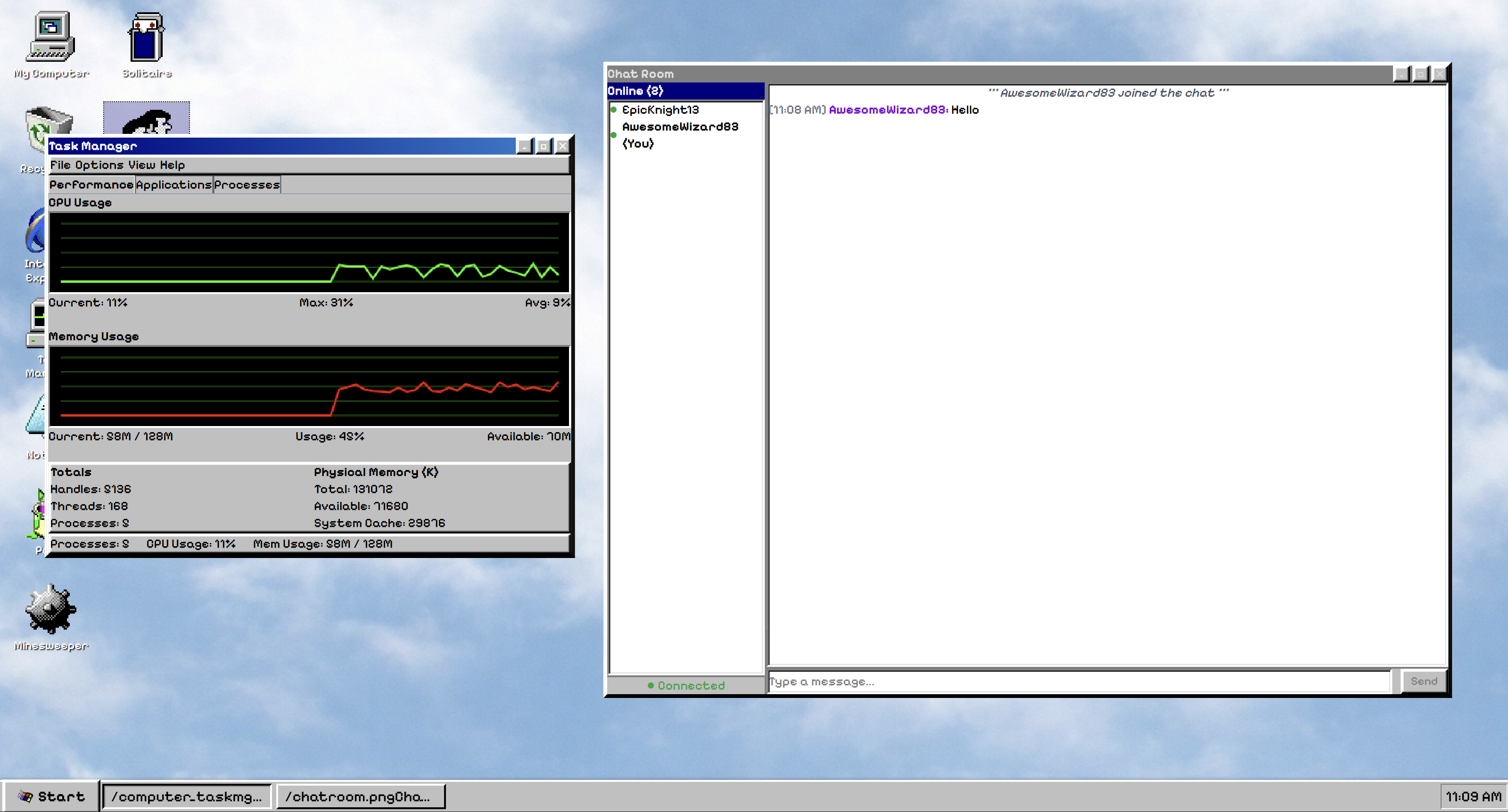Open the Options menu in Task Manager
Viewport: 1508px width, 812px height.
99,165
